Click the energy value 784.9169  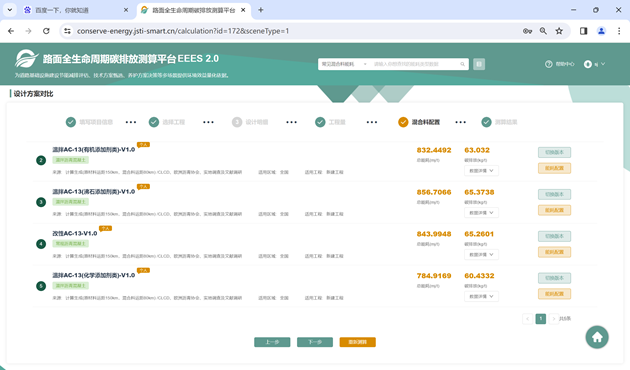tap(434, 276)
